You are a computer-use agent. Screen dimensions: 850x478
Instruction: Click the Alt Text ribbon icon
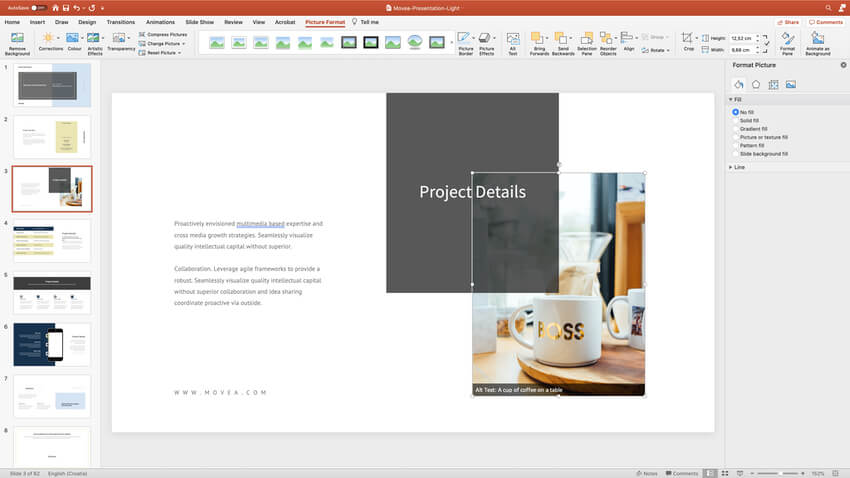coord(513,42)
